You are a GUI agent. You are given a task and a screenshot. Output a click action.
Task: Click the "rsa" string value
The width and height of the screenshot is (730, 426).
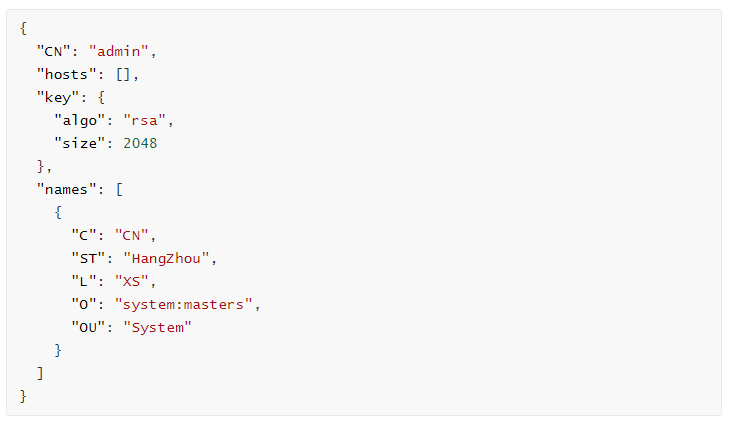point(144,121)
